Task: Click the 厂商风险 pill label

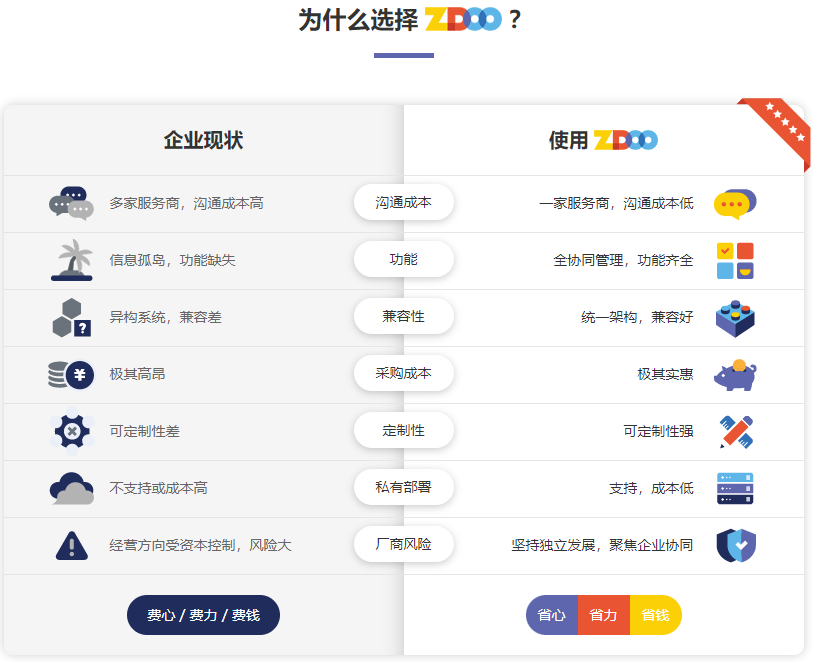Action: [x=403, y=544]
